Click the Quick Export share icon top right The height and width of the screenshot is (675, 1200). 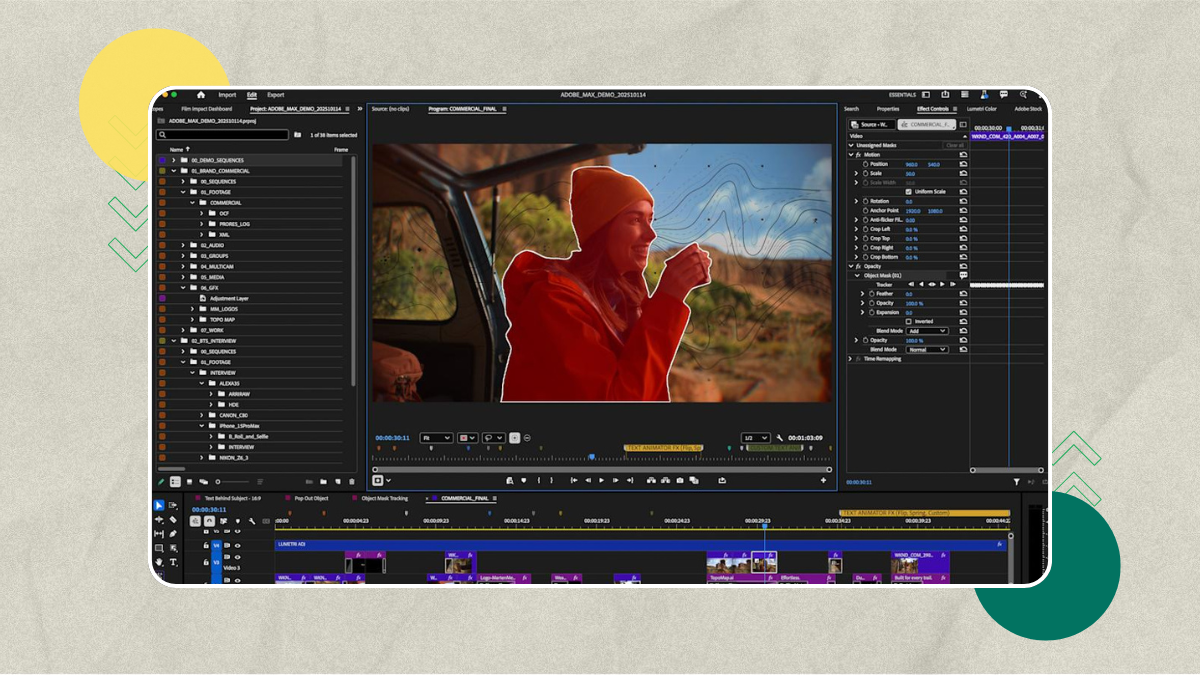click(945, 95)
